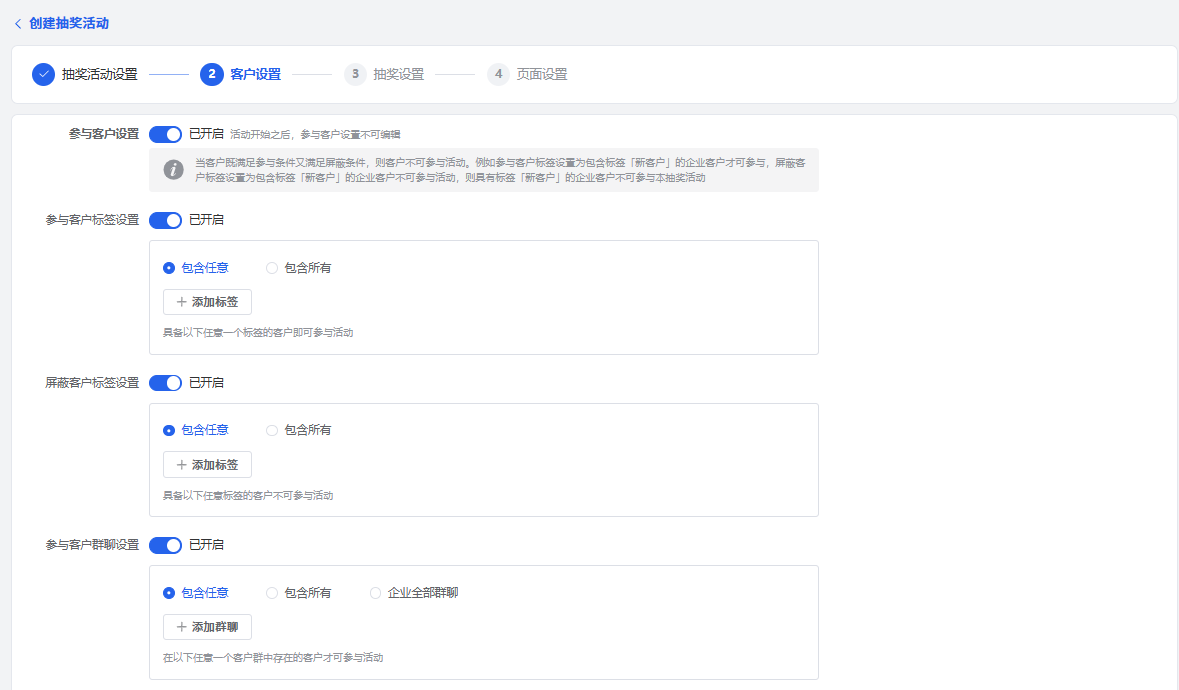Image resolution: width=1179 pixels, height=690 pixels.
Task: Go to step 抽奖活动设置
Action: point(99,74)
